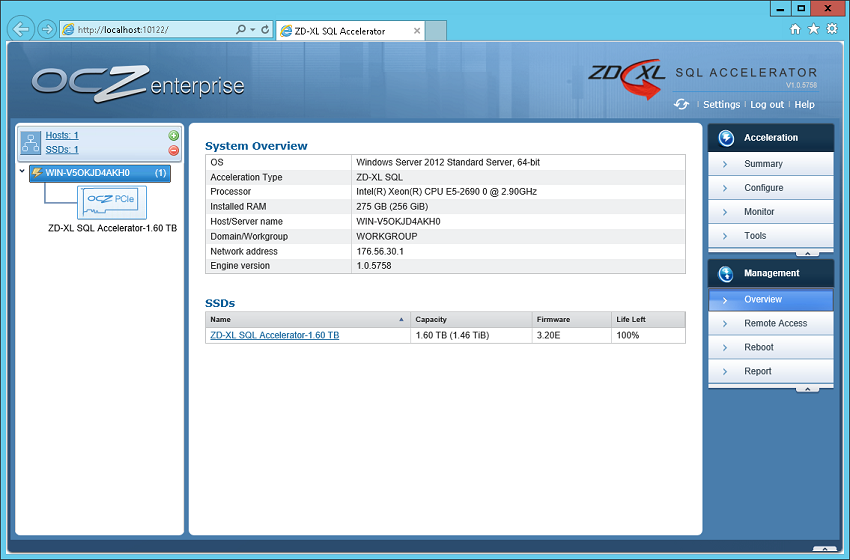Viewport: 850px width, 560px height.
Task: Click the 3.20E firmware cell
Action: point(572,335)
